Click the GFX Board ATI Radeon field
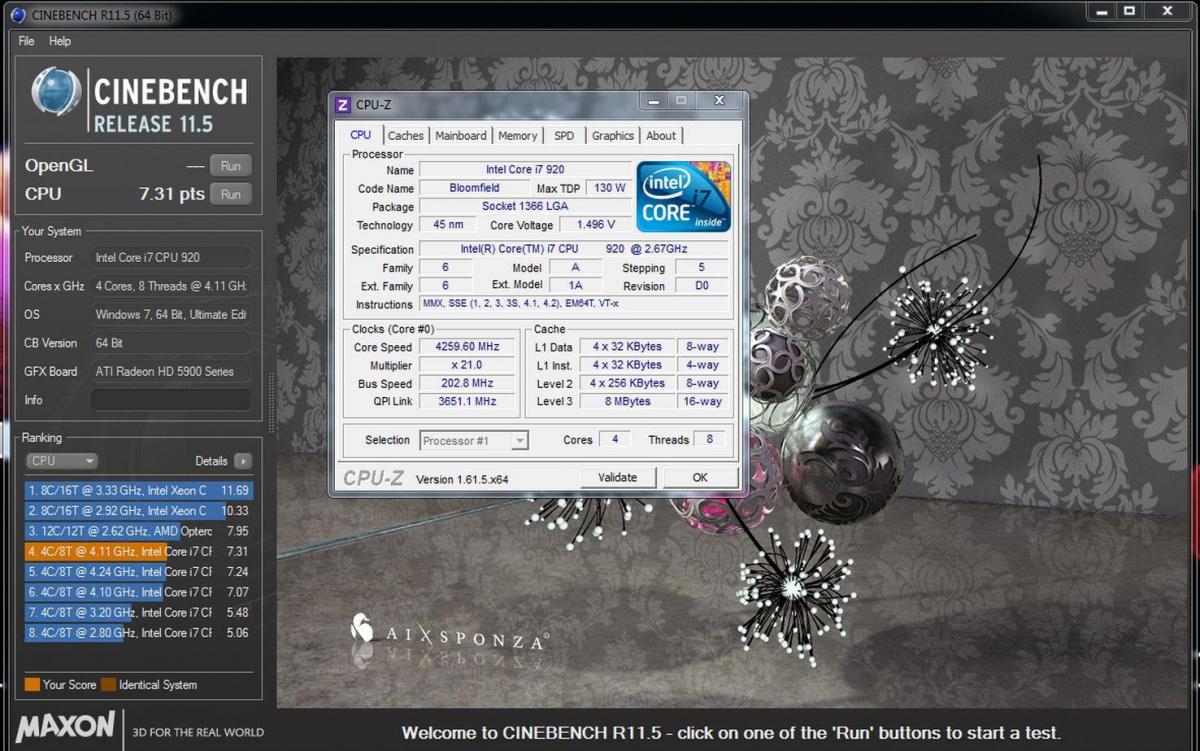This screenshot has height=751, width=1200. (x=171, y=371)
